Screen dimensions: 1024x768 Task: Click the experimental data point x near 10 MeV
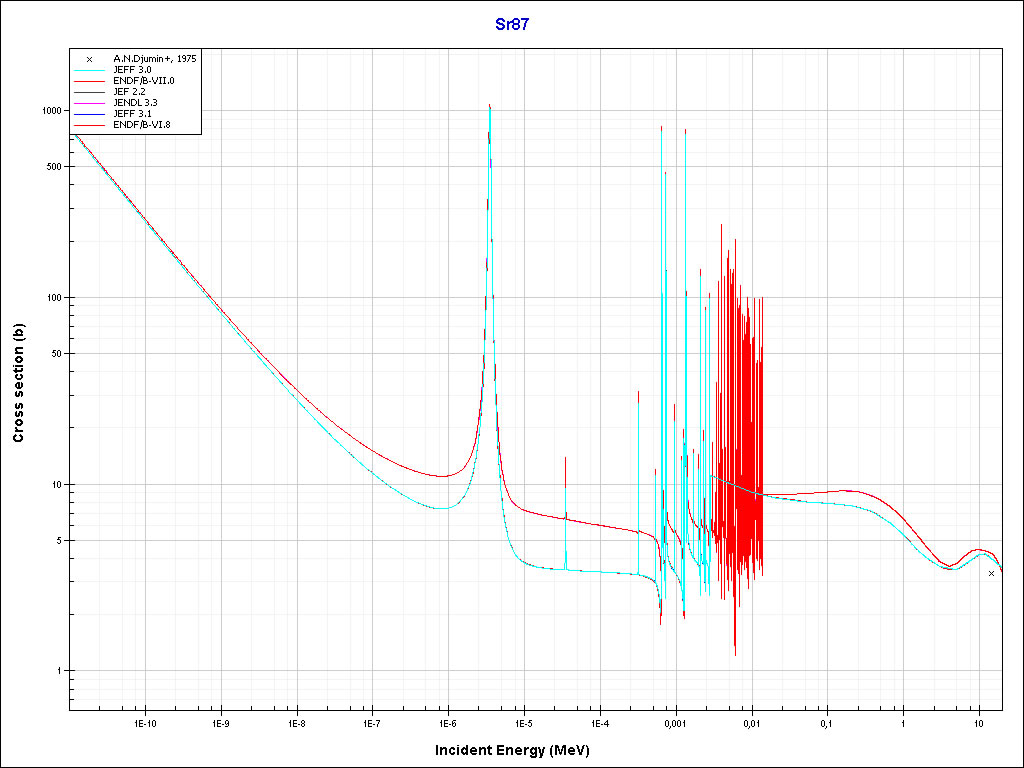[991, 573]
